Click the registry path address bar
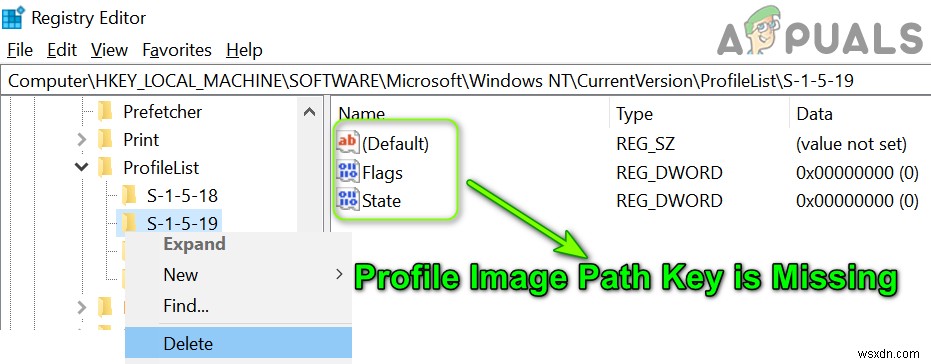 (x=466, y=81)
